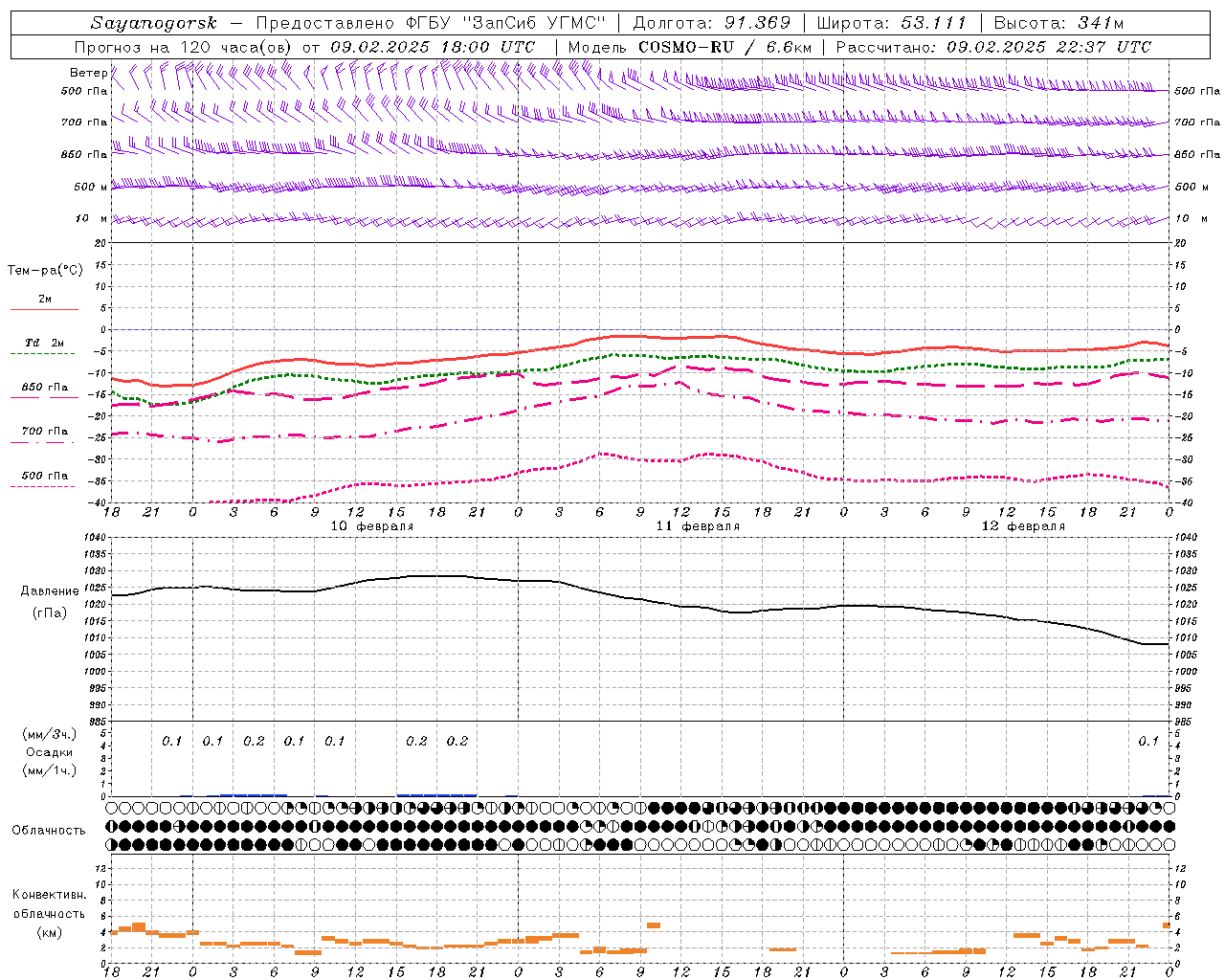1225x980 pixels.
Task: Click the 12 февраля date label
Action: pyautogui.click(x=1023, y=526)
